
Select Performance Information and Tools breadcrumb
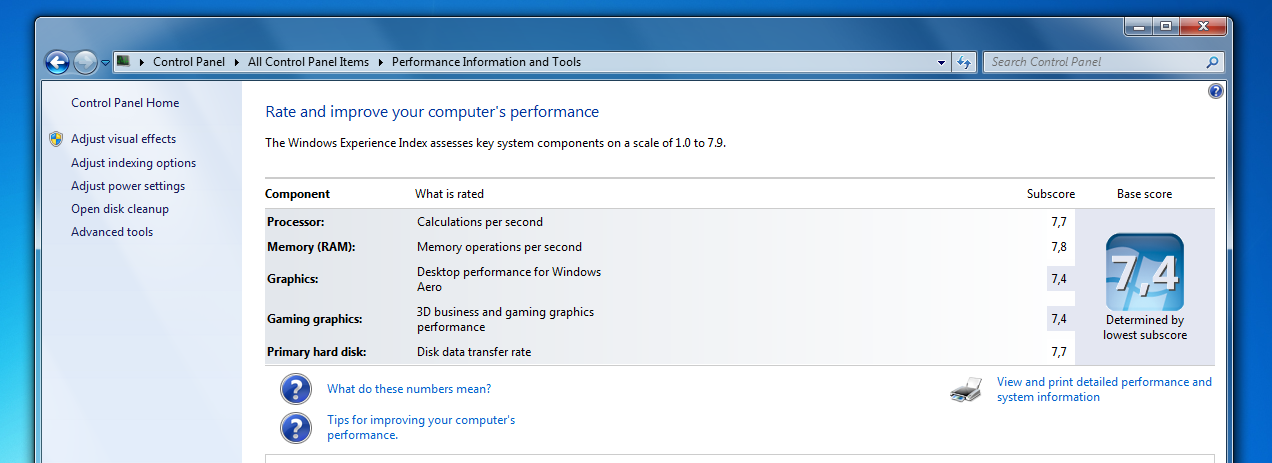(486, 62)
